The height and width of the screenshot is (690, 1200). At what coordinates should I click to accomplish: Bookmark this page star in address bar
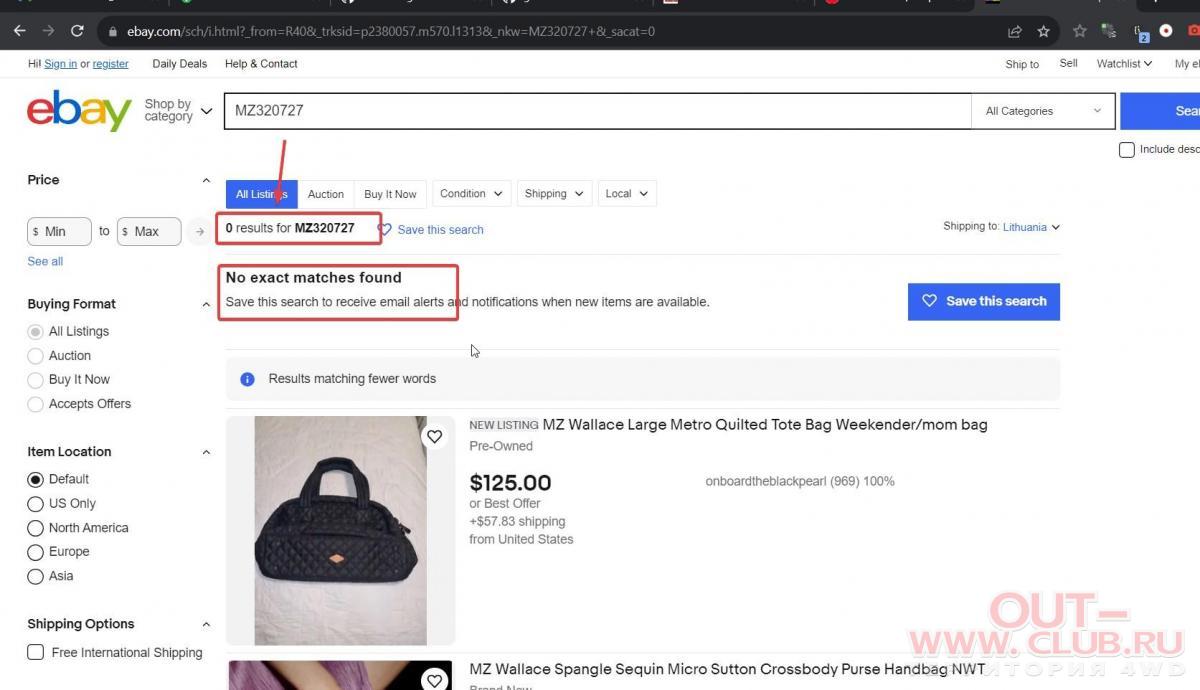point(1043,32)
